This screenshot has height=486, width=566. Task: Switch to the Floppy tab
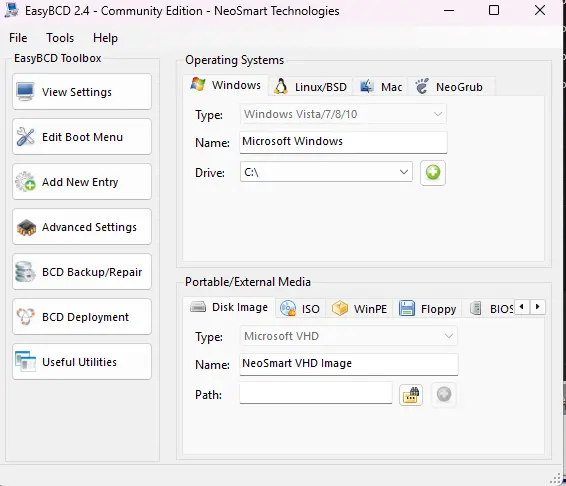[x=427, y=309]
